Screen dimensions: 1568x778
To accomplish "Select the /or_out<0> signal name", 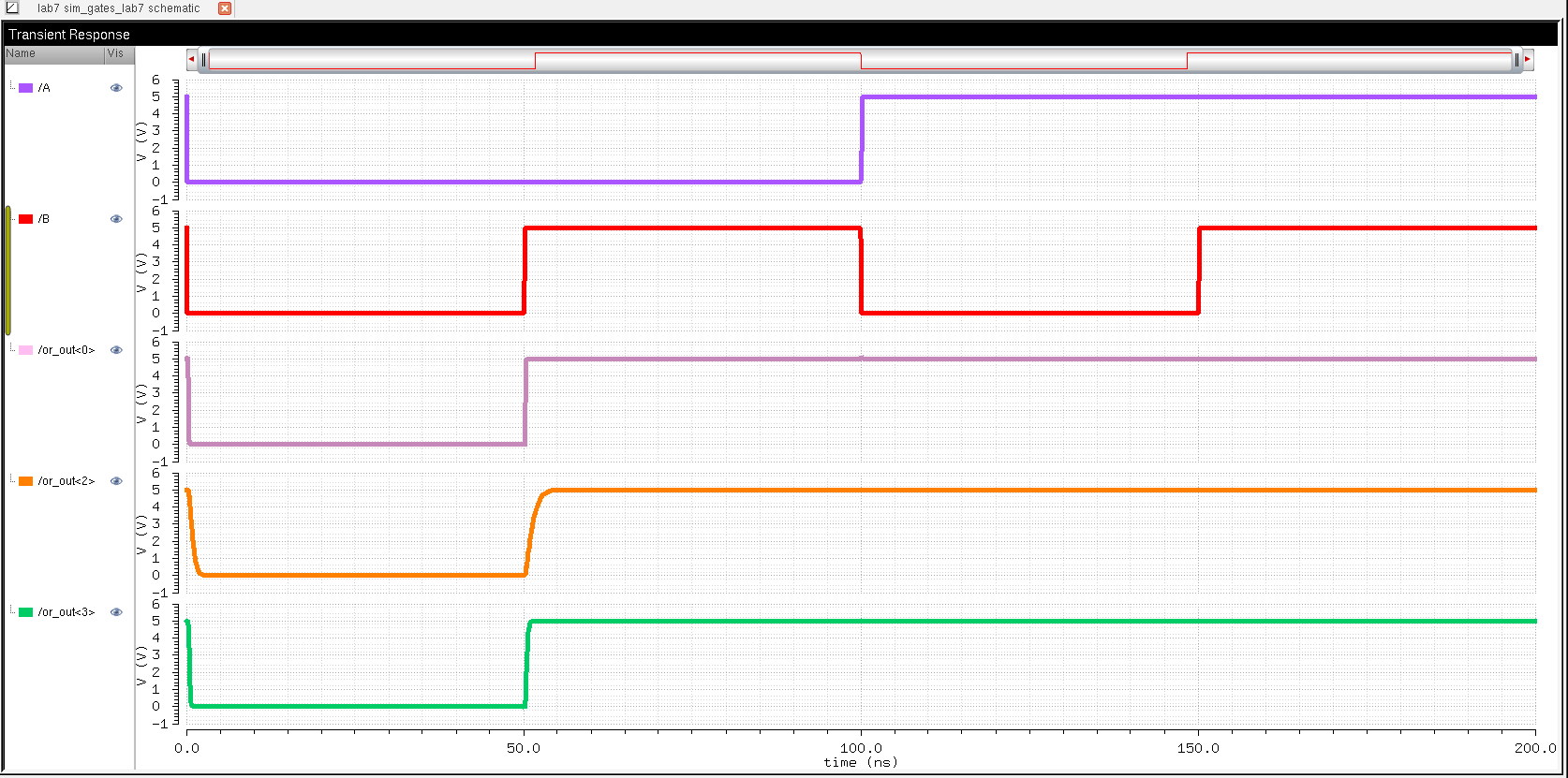I will (x=67, y=350).
